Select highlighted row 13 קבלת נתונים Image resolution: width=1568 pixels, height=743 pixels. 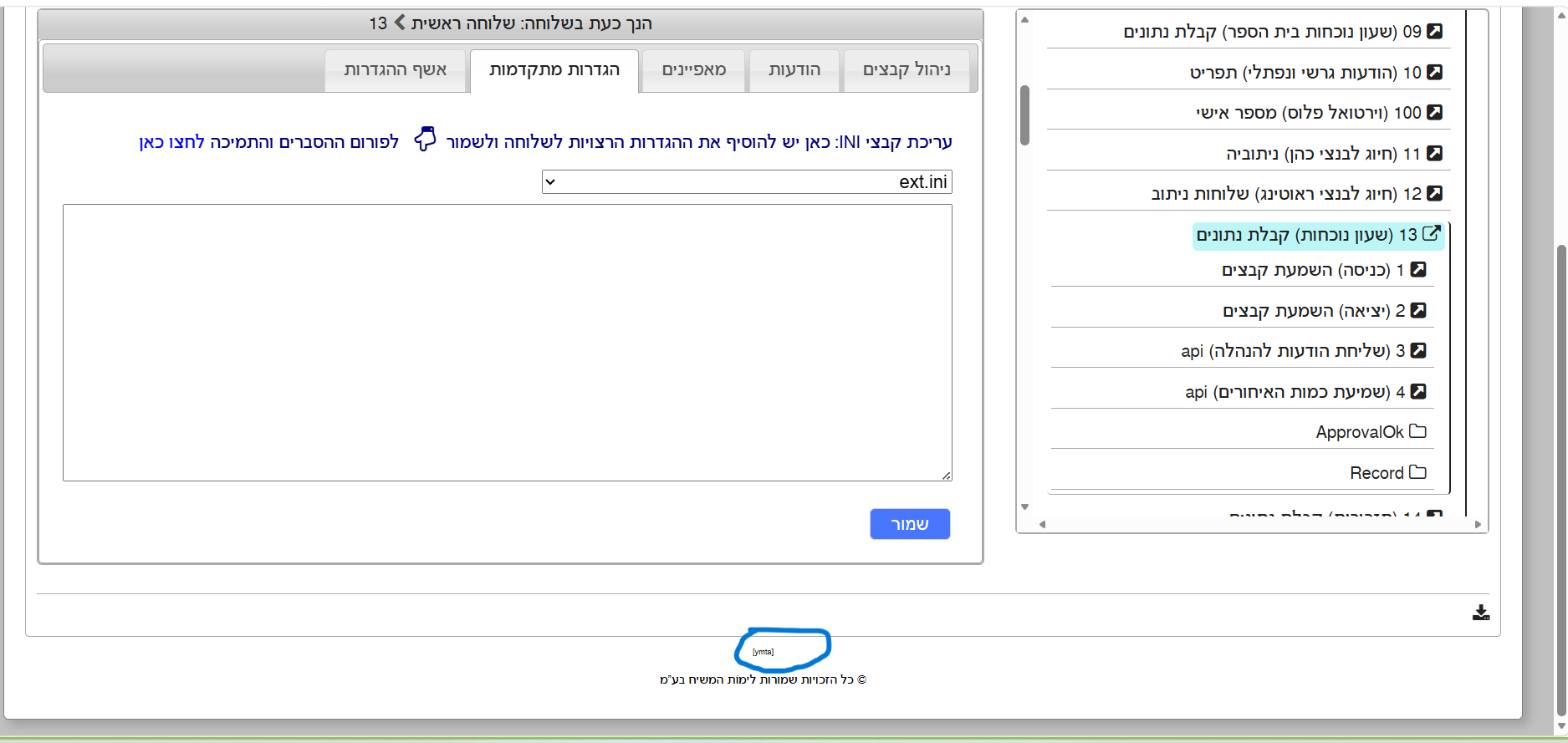click(x=1319, y=235)
